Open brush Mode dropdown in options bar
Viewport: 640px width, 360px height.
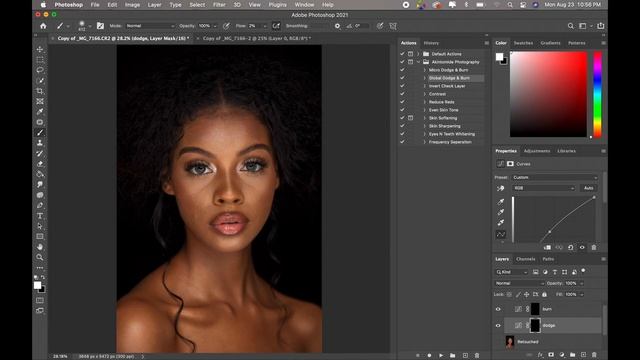(150, 26)
